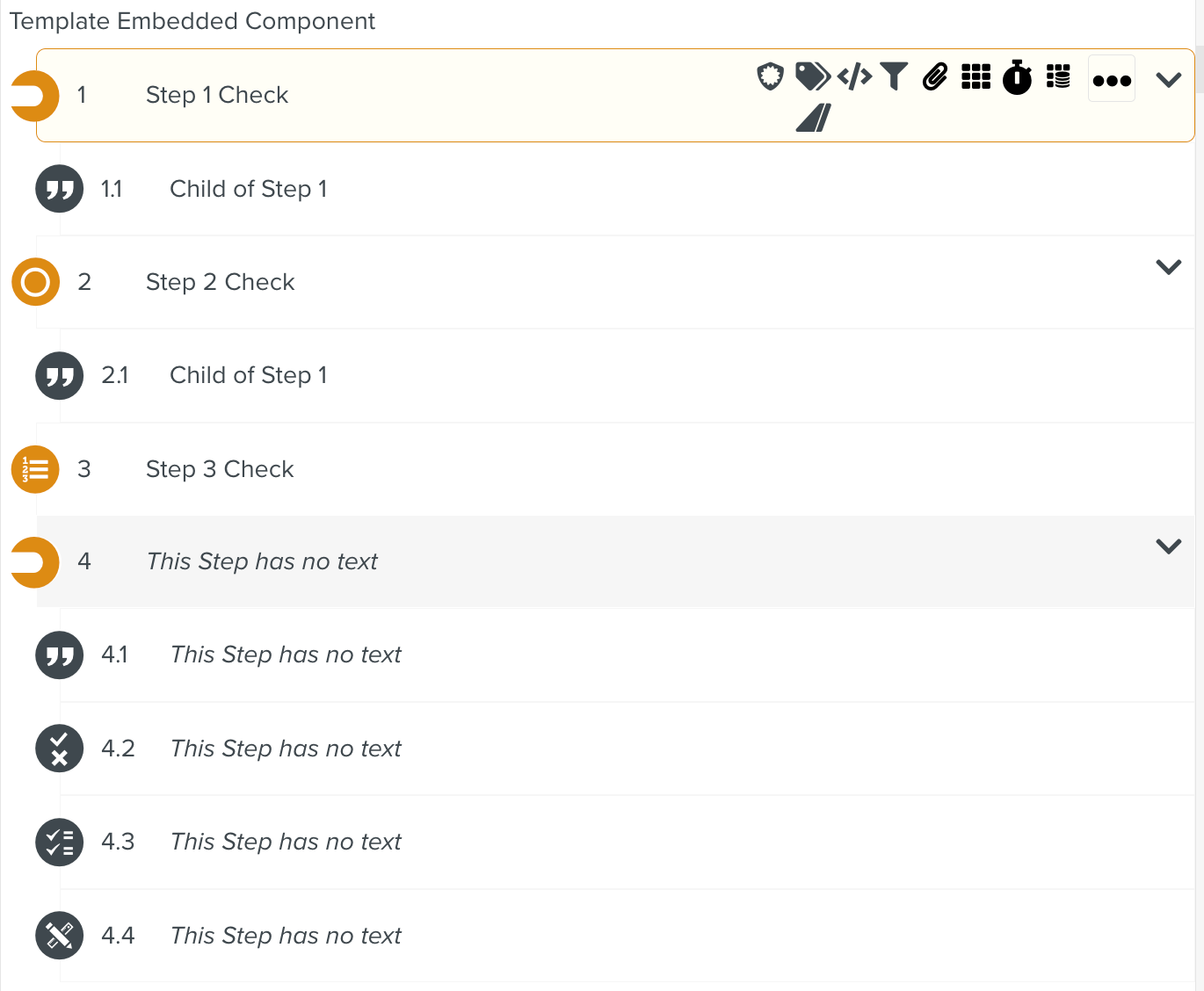
Task: Click the grid-and-database icon on Step 1
Action: pyautogui.click(x=1058, y=76)
